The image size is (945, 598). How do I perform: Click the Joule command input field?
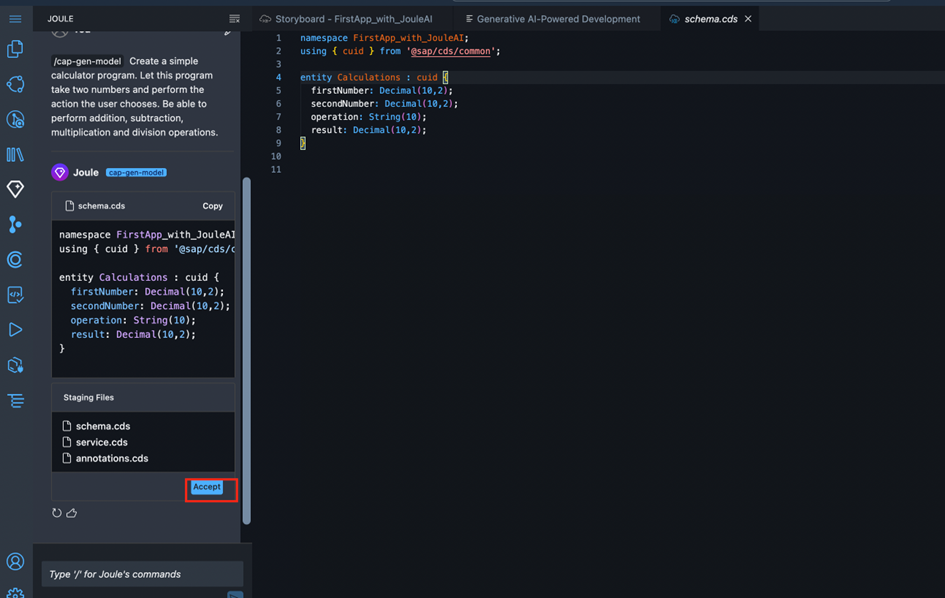(x=142, y=574)
